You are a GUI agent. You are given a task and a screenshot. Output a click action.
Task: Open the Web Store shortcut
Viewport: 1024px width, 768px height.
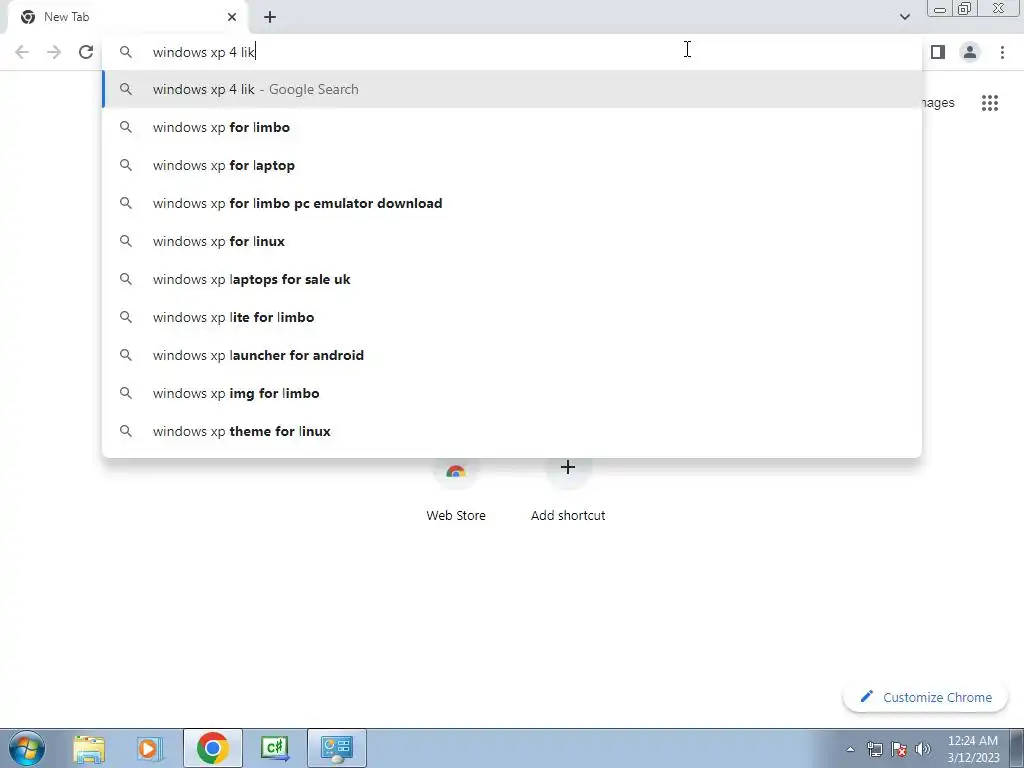click(x=456, y=490)
